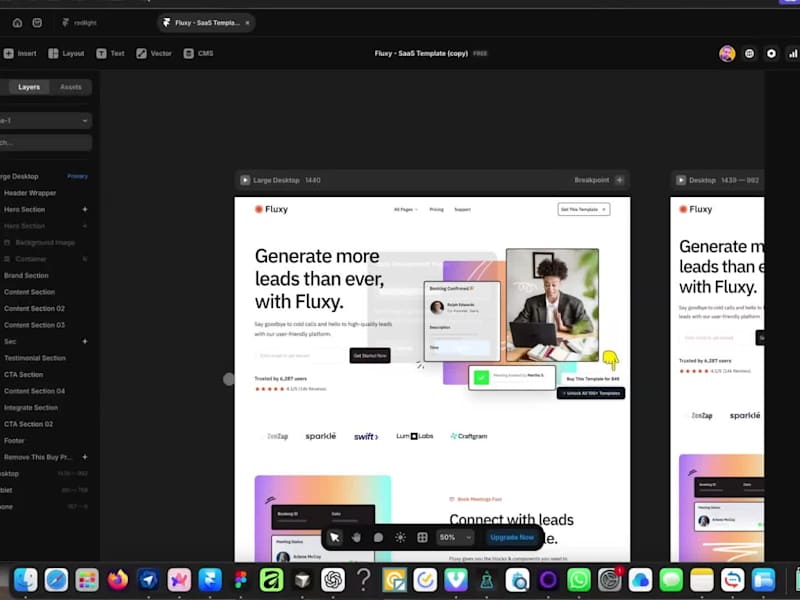Image resolution: width=800 pixels, height=600 pixels.
Task: Click the globe publish icon
Action: tap(749, 54)
